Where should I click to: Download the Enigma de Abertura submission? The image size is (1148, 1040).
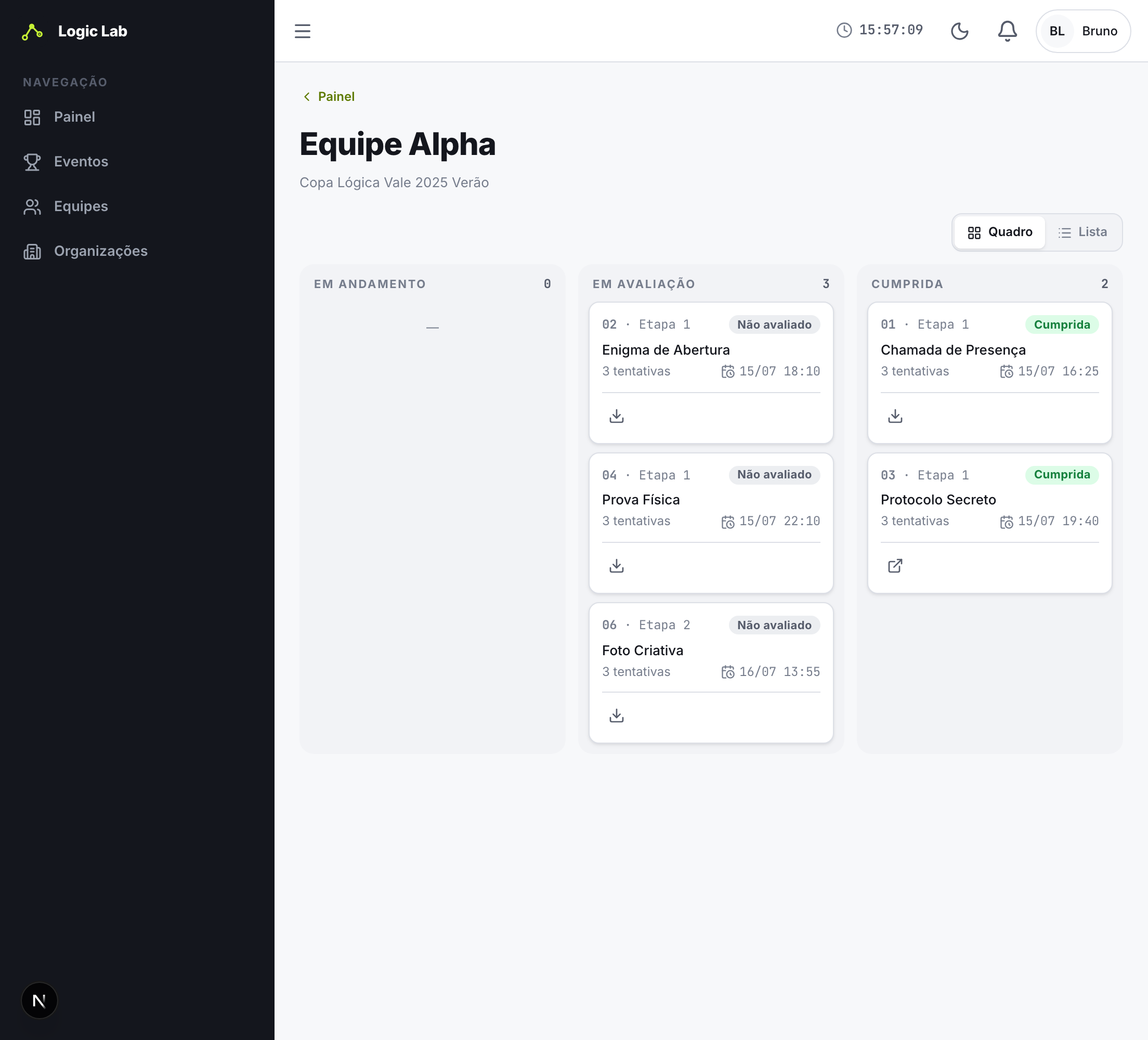[x=616, y=416]
